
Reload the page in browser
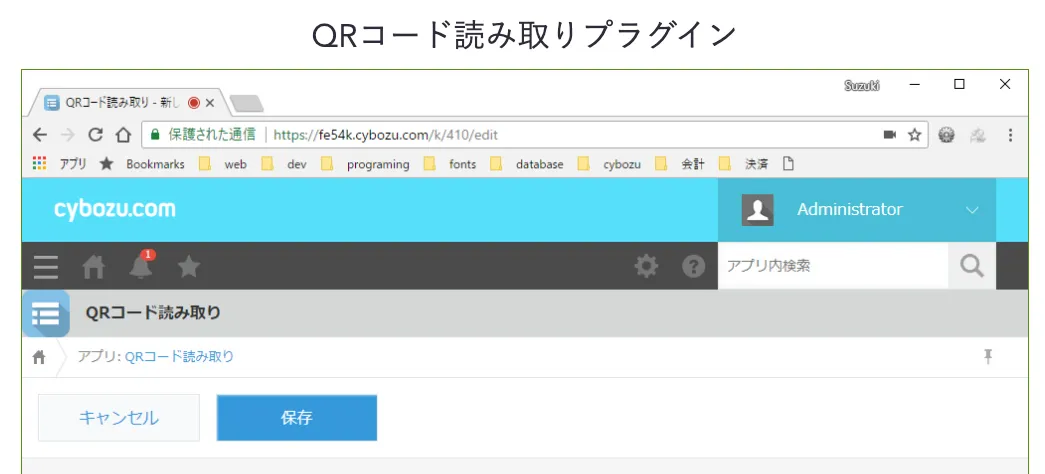tap(96, 134)
